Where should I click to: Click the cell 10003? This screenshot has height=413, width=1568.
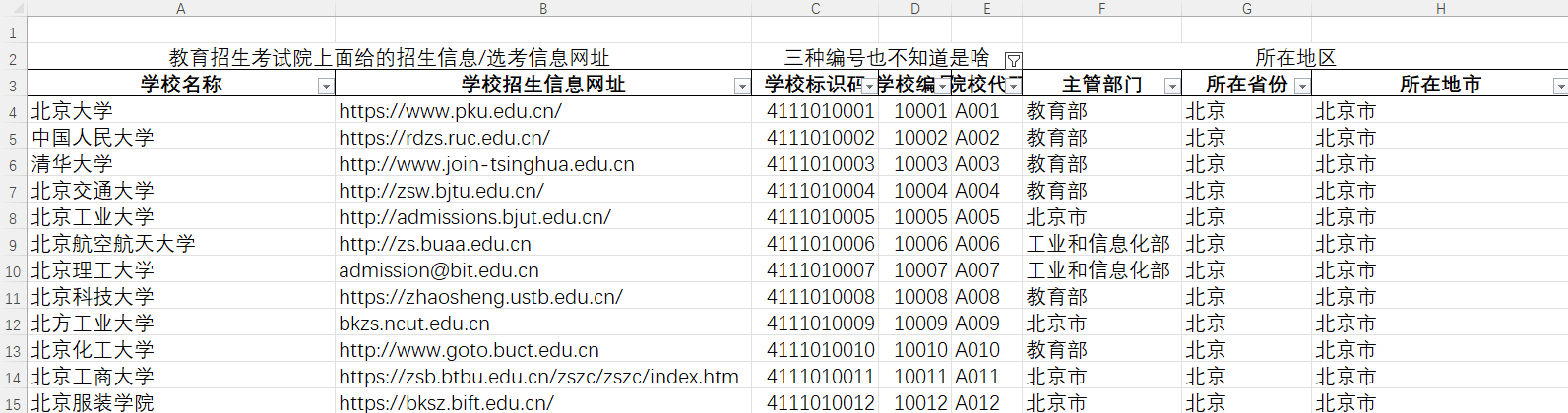[914, 164]
